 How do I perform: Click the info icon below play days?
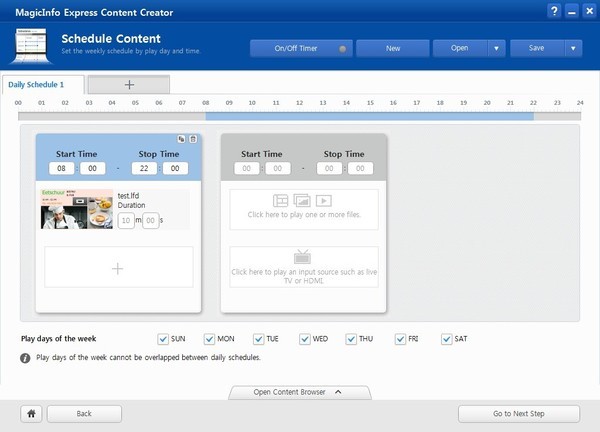point(25,357)
